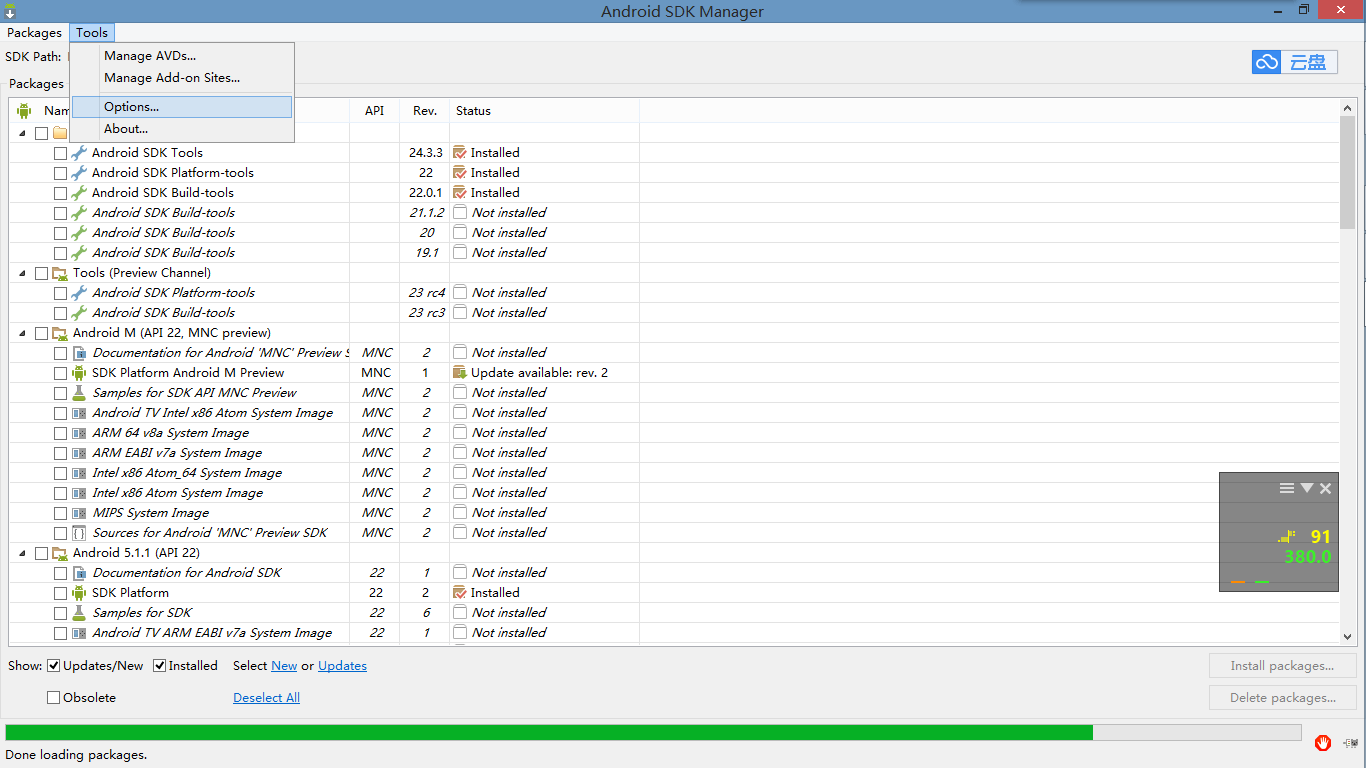Check the Android SDK Tools checkbox
Image resolution: width=1366 pixels, height=768 pixels.
[x=61, y=153]
